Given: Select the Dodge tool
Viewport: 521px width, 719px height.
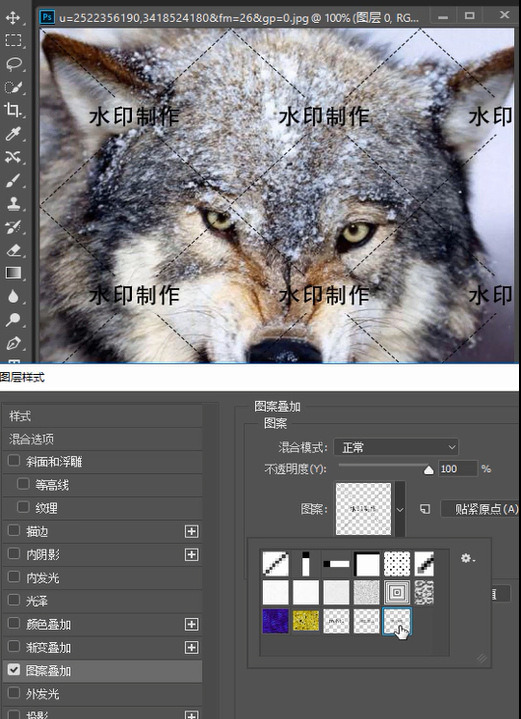Looking at the screenshot, I should tap(13, 320).
